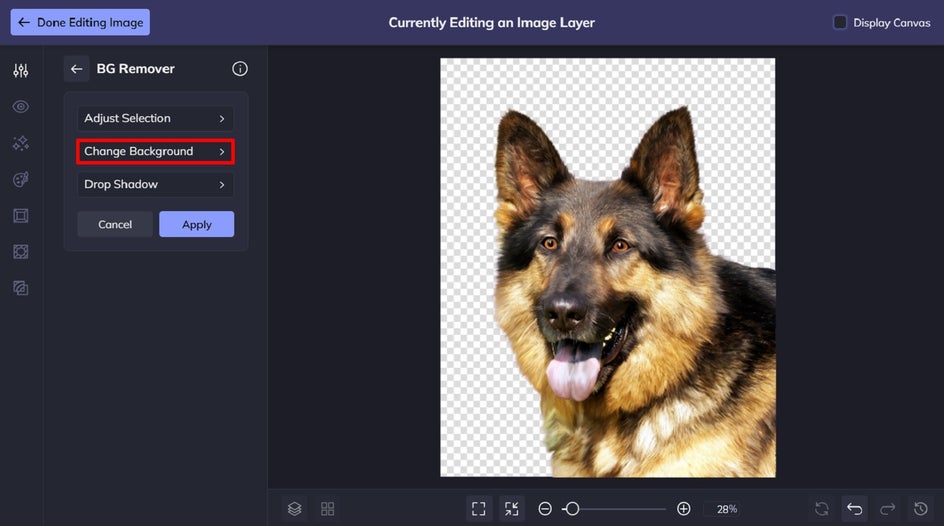
Task: Open the textures icon in left sidebar
Action: pos(20,288)
